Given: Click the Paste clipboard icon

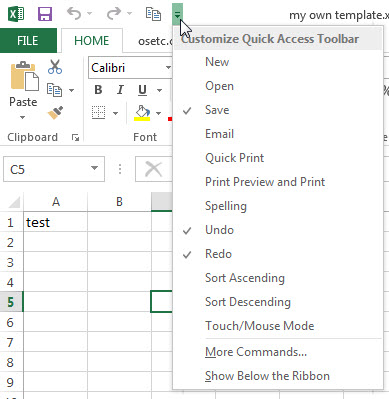Looking at the screenshot, I should tap(24, 76).
